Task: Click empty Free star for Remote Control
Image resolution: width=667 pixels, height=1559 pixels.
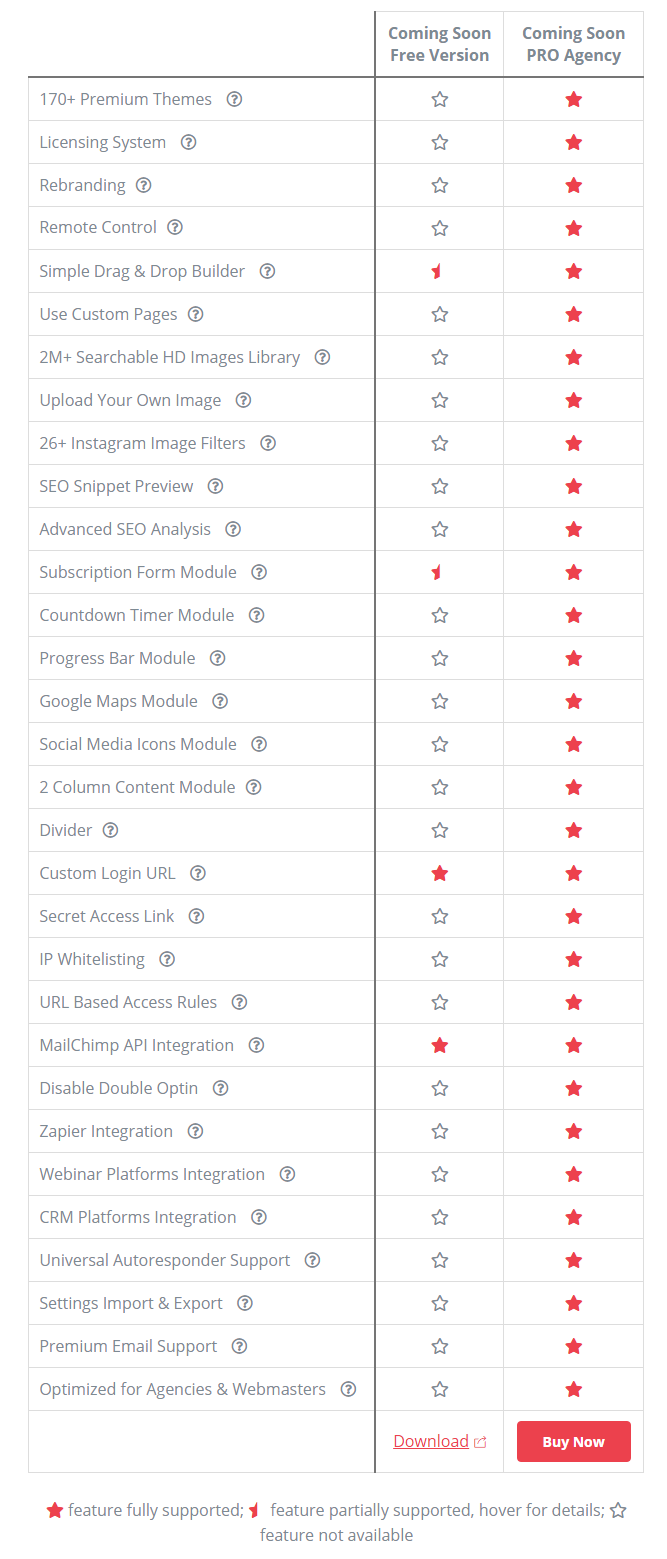Action: 439,228
